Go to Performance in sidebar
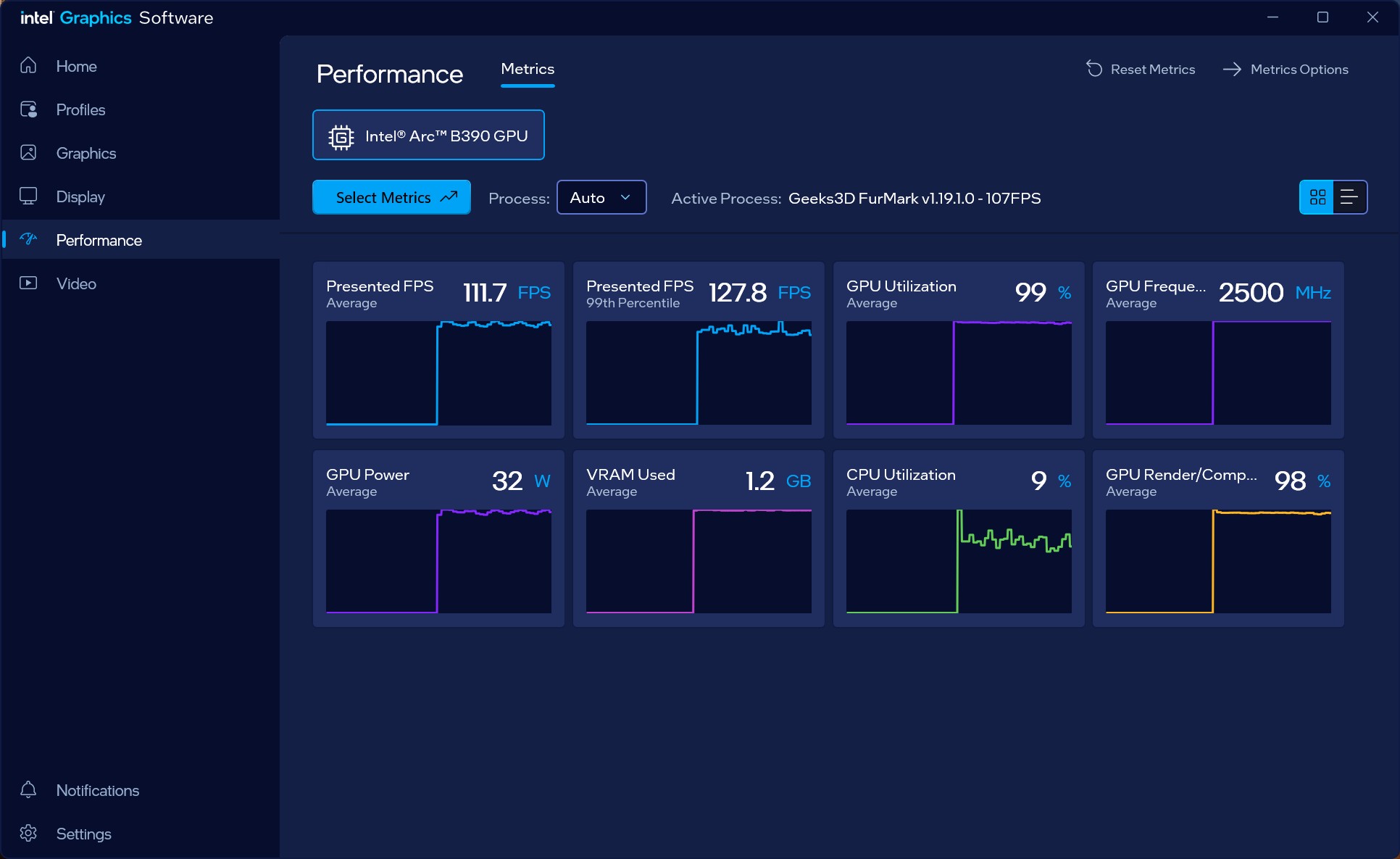The height and width of the screenshot is (859, 1400). [x=99, y=240]
